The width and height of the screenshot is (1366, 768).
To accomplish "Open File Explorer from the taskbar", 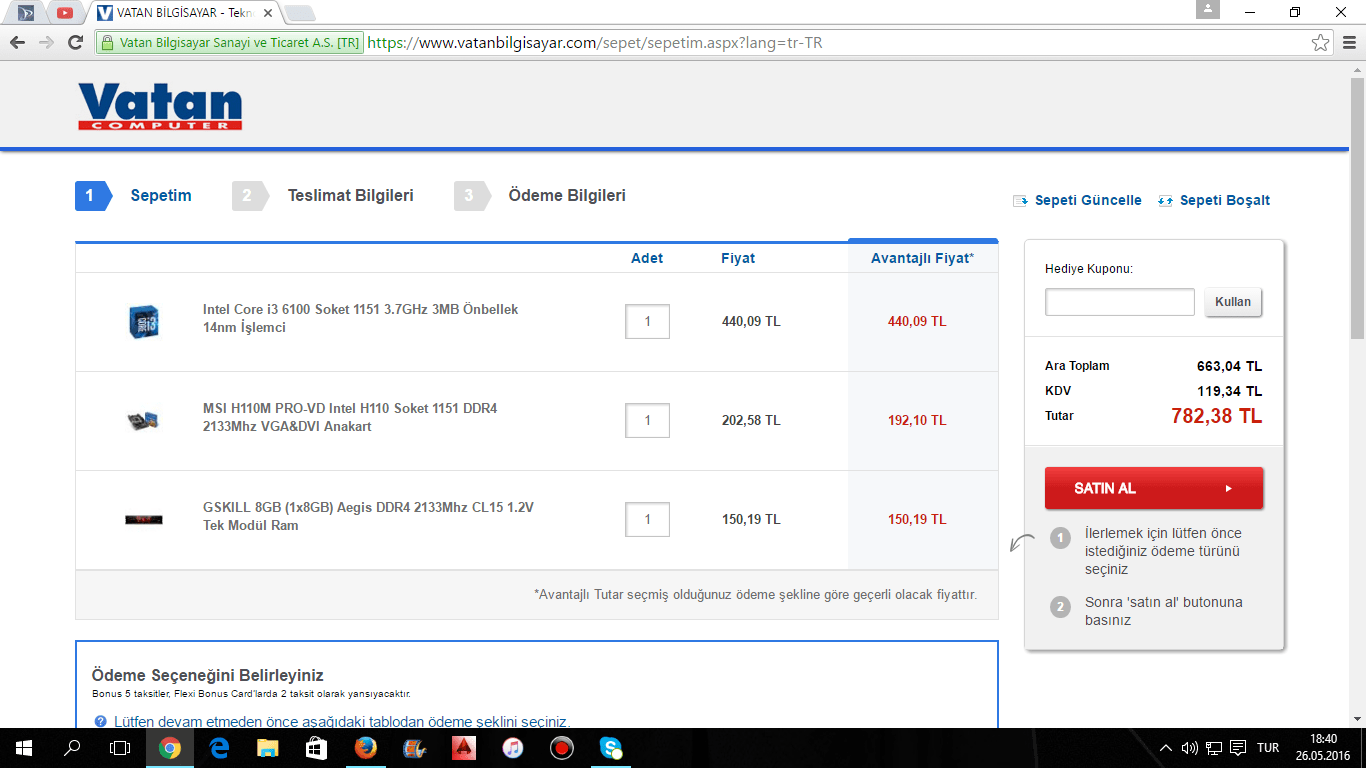I will coord(268,748).
